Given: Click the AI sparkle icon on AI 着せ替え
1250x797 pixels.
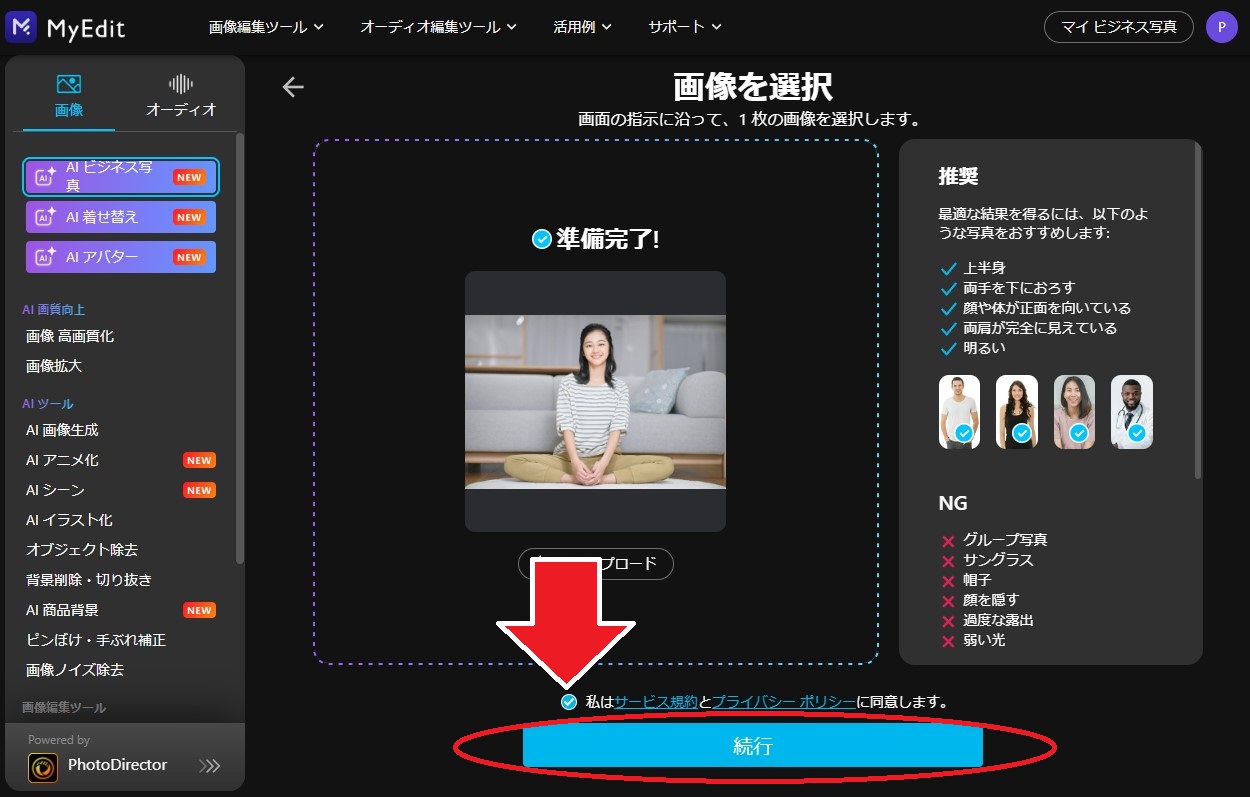Looking at the screenshot, I should (x=46, y=217).
